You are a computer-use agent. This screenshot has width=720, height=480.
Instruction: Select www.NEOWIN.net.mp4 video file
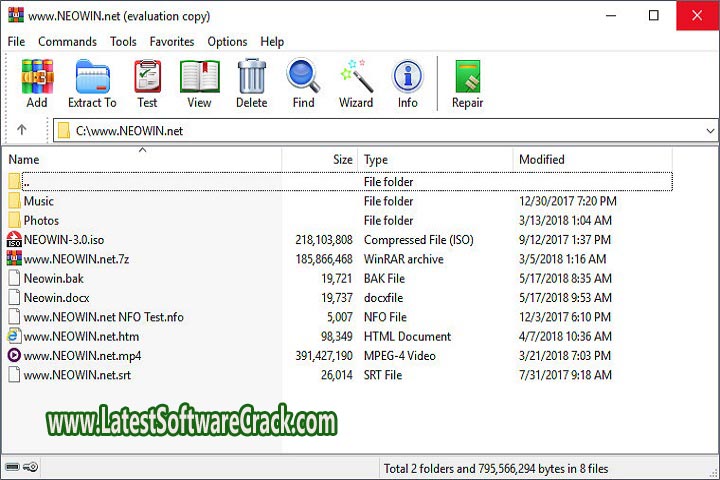(x=82, y=355)
